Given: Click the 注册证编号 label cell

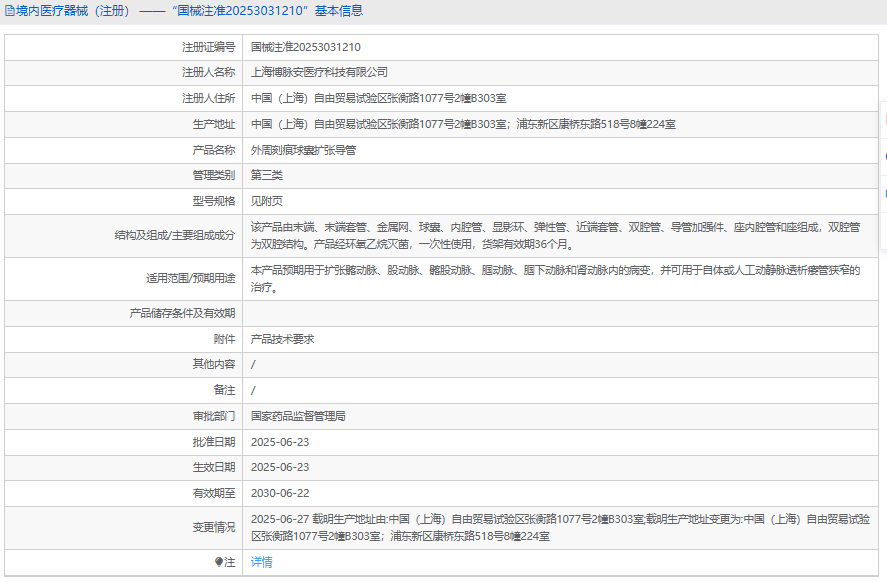Looking at the screenshot, I should coord(208,47).
